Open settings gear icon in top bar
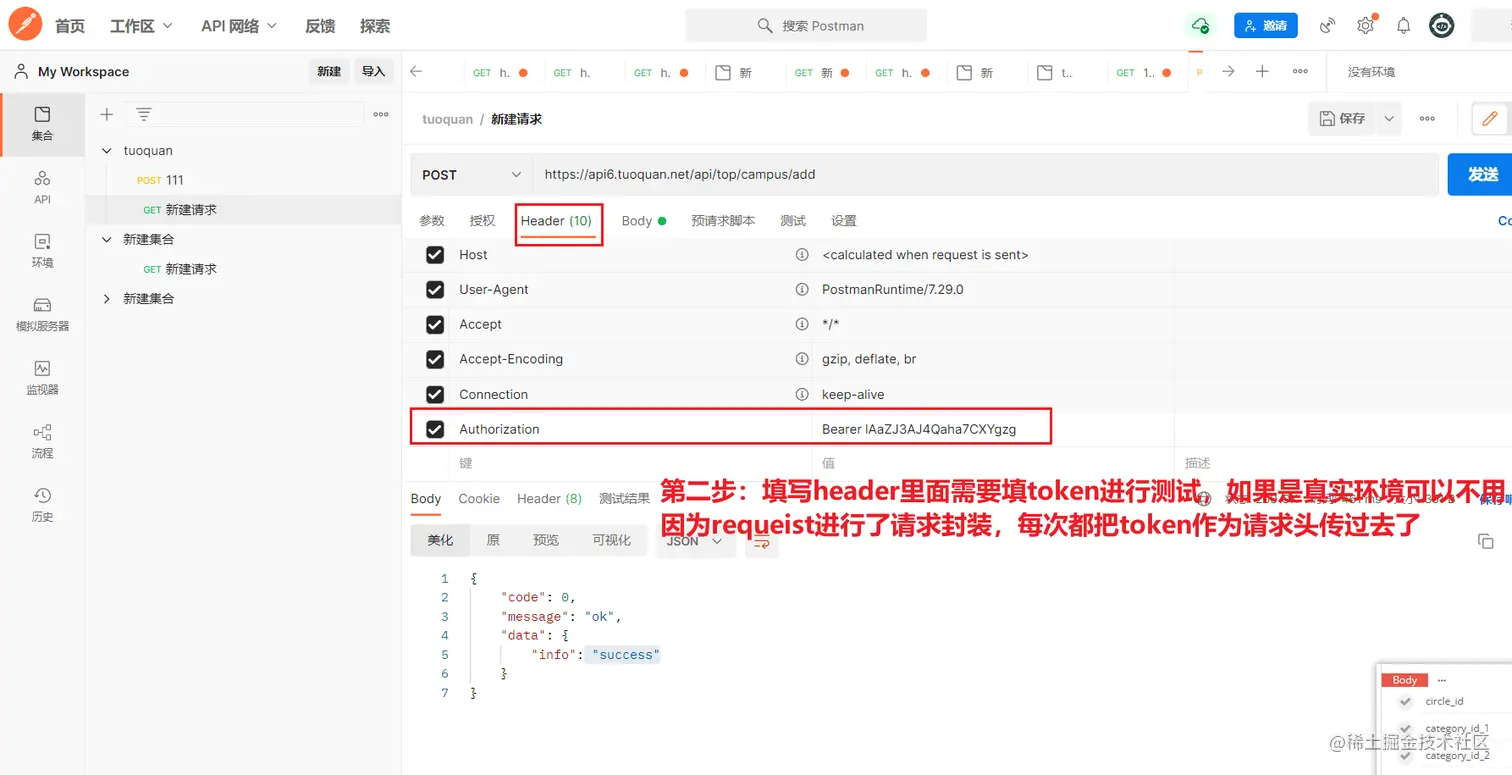 coord(1365,26)
